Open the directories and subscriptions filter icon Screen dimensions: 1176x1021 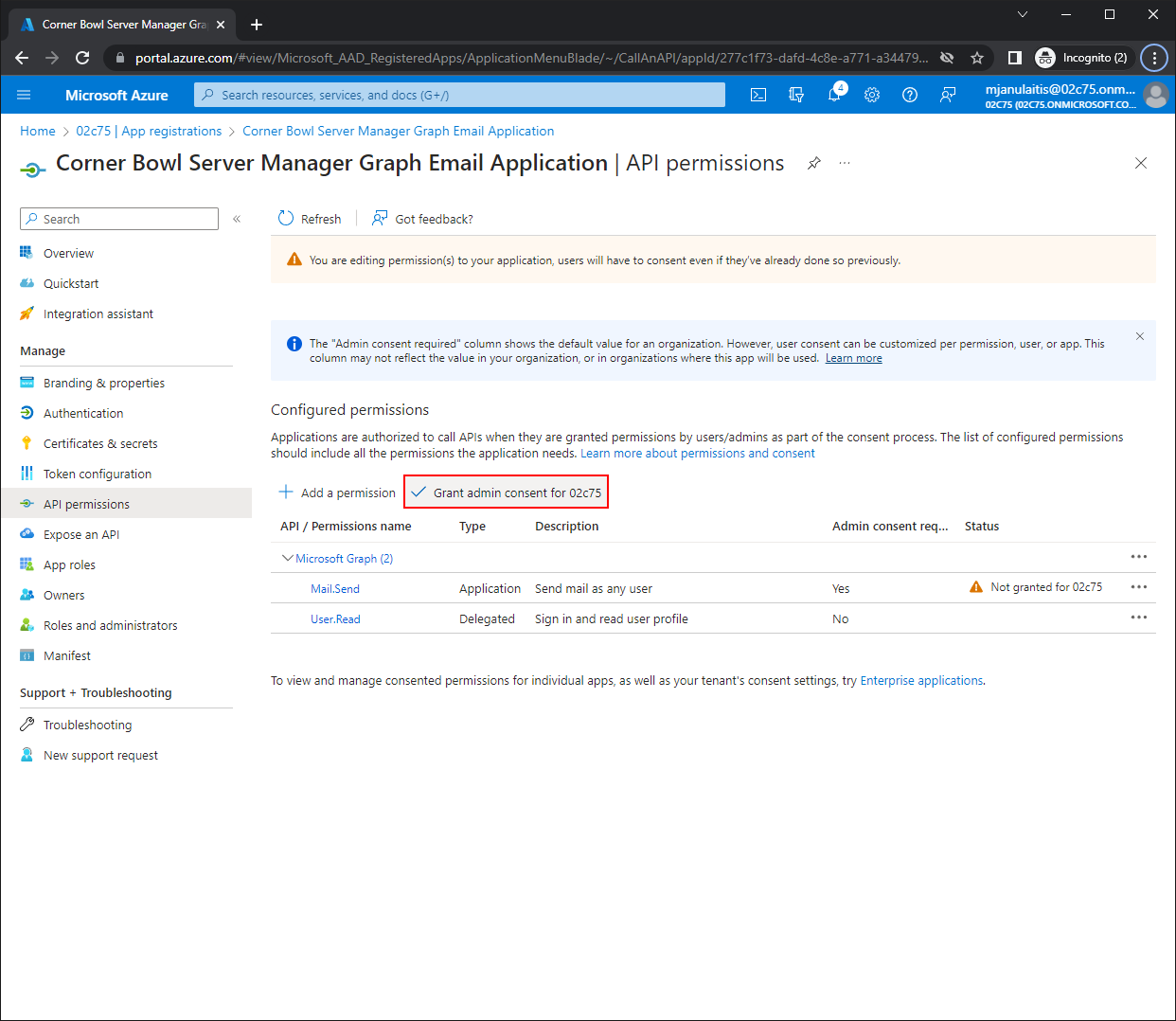[x=796, y=95]
